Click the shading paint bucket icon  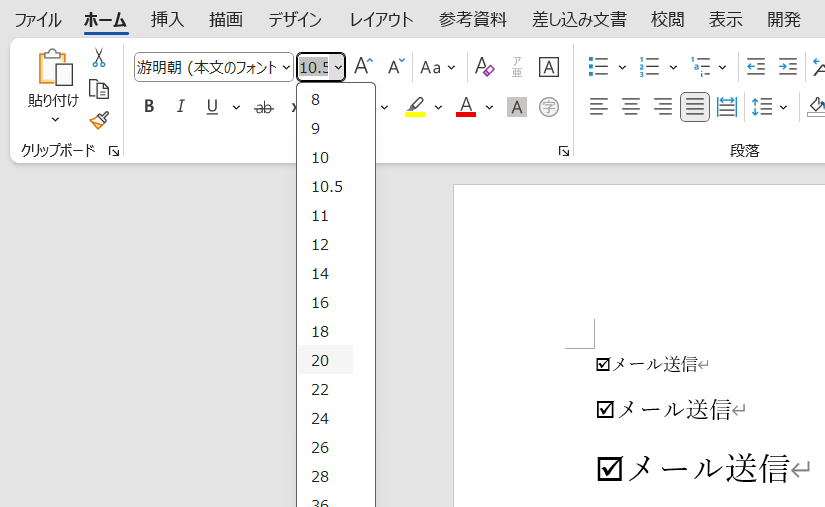pyautogui.click(x=817, y=107)
